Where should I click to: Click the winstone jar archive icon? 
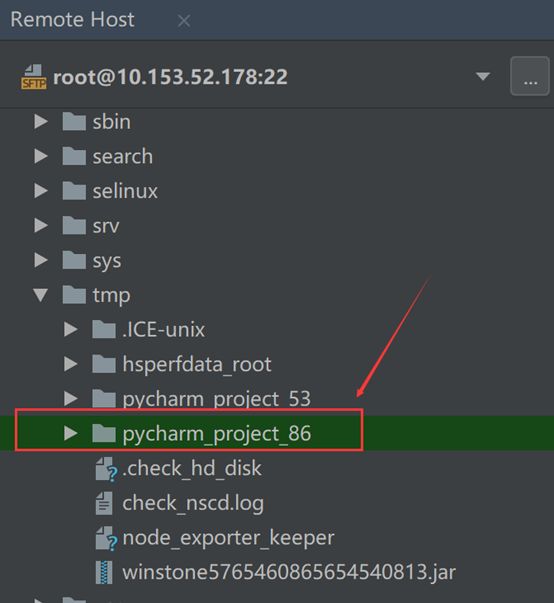click(x=104, y=572)
